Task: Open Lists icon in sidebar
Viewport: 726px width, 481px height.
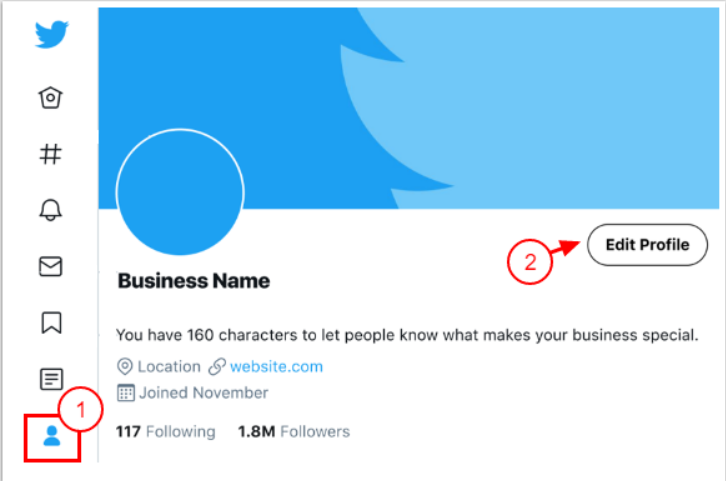Action: (x=51, y=379)
